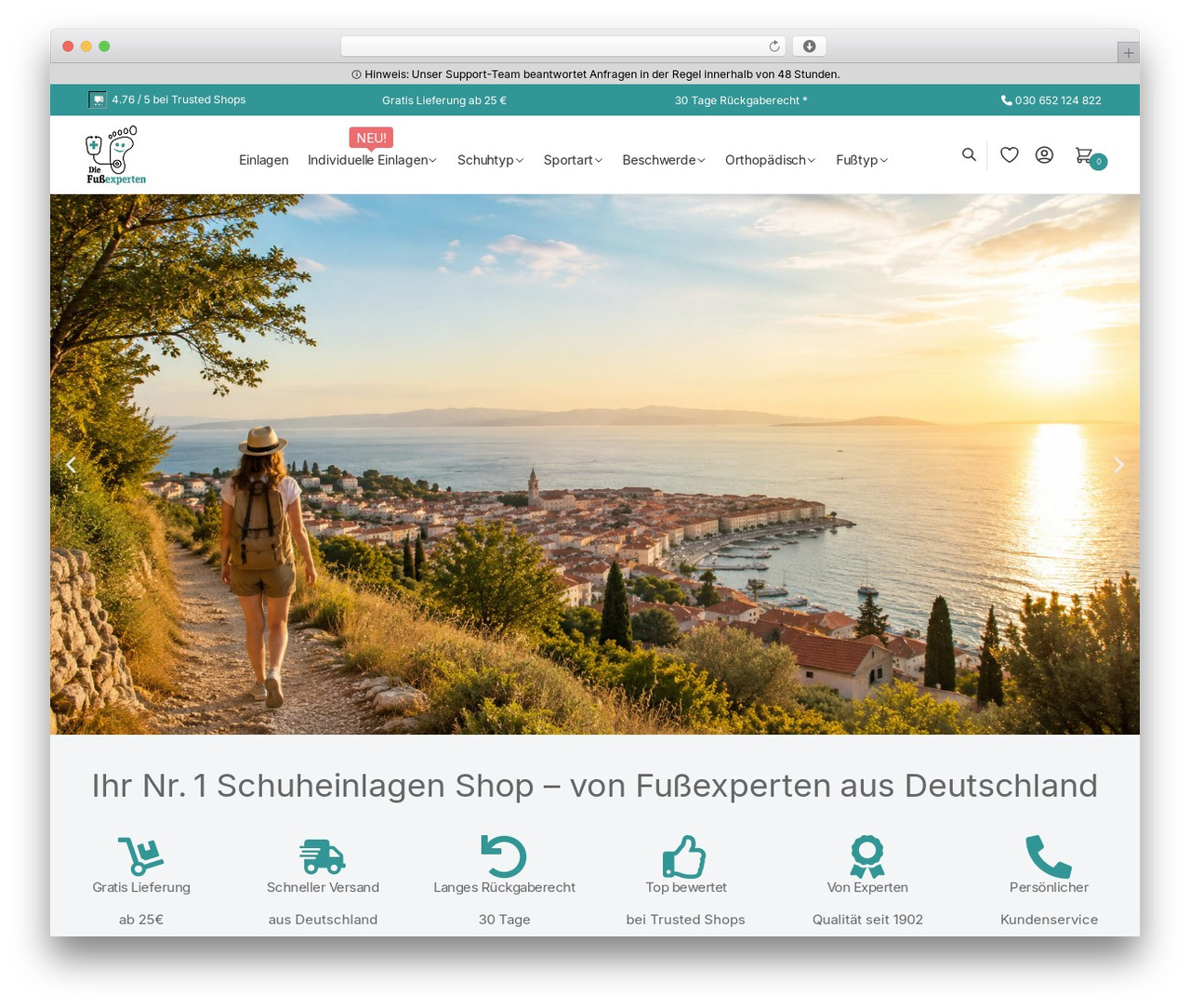This screenshot has height=1008, width=1190.
Task: Click the Schneller Versand truck icon
Action: coord(323,856)
